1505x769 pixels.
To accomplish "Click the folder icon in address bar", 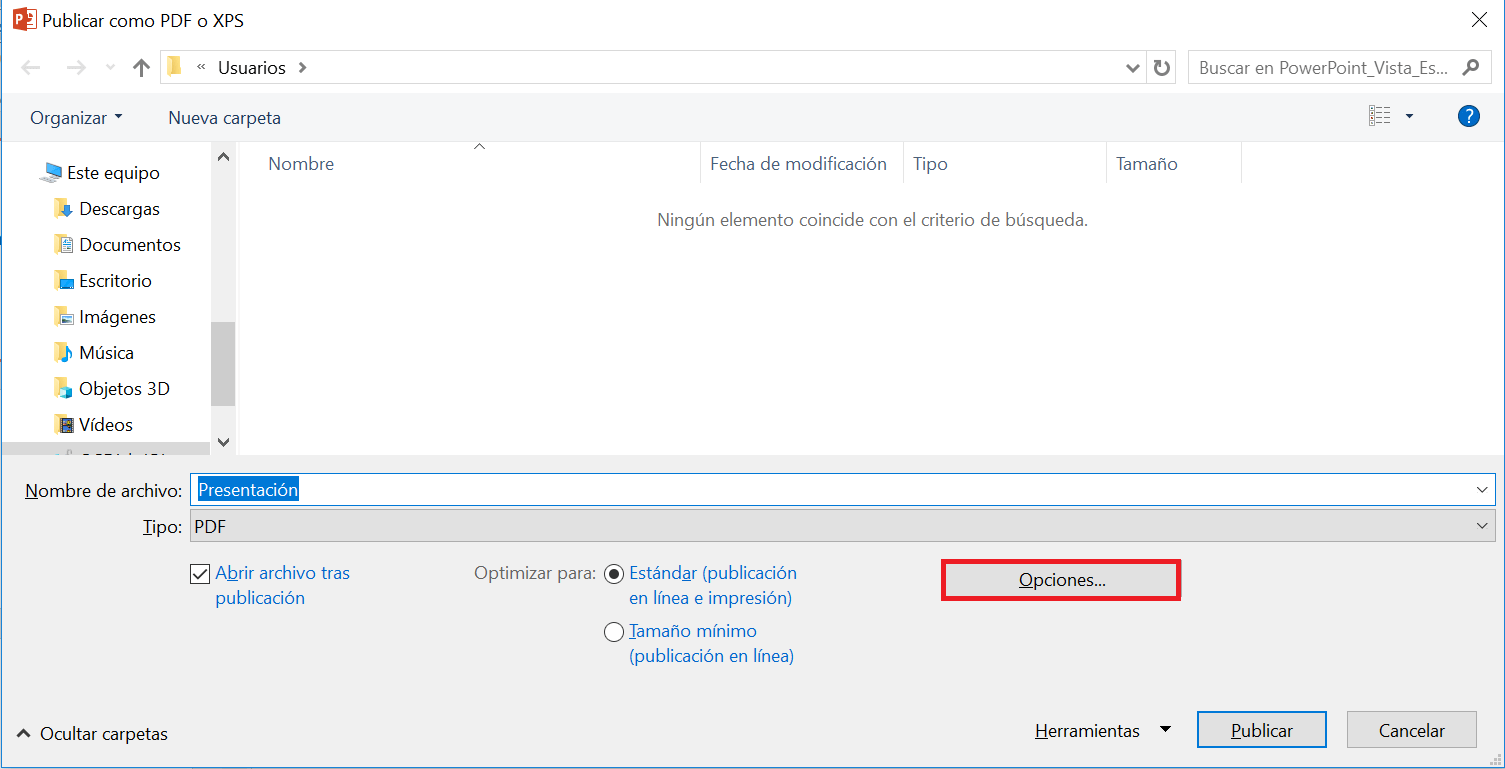I will [x=176, y=67].
